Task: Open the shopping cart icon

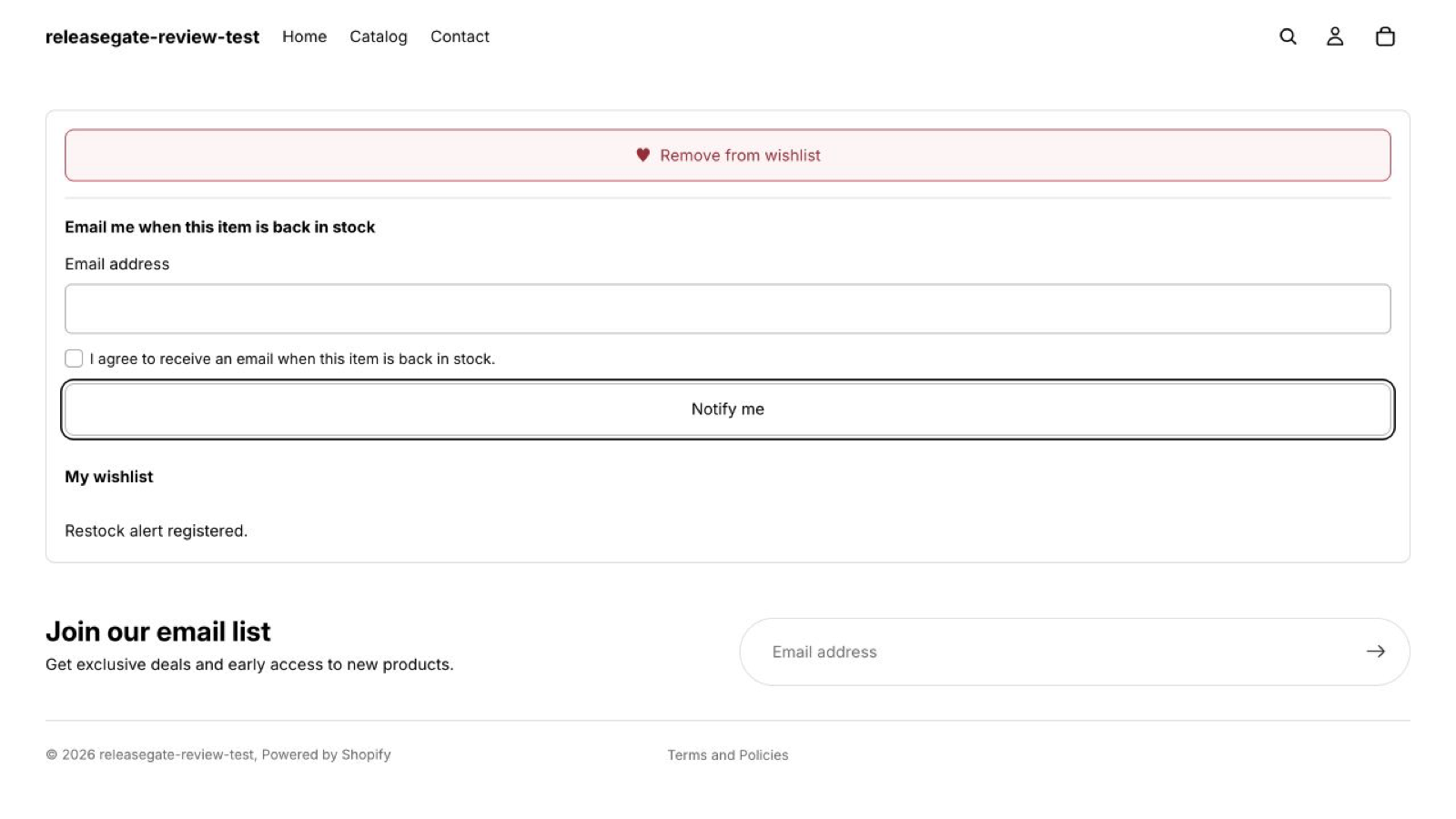Action: (x=1385, y=36)
